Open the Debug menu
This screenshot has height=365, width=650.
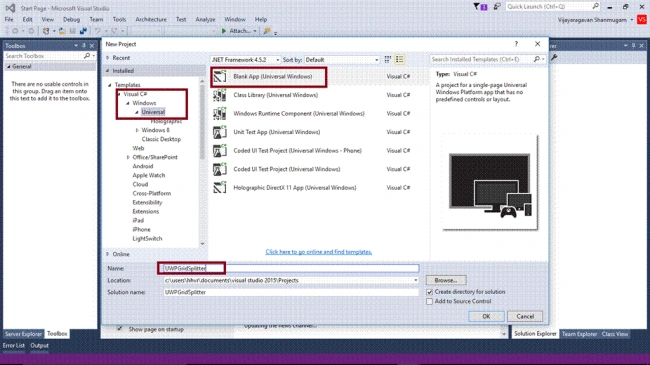coord(71,19)
